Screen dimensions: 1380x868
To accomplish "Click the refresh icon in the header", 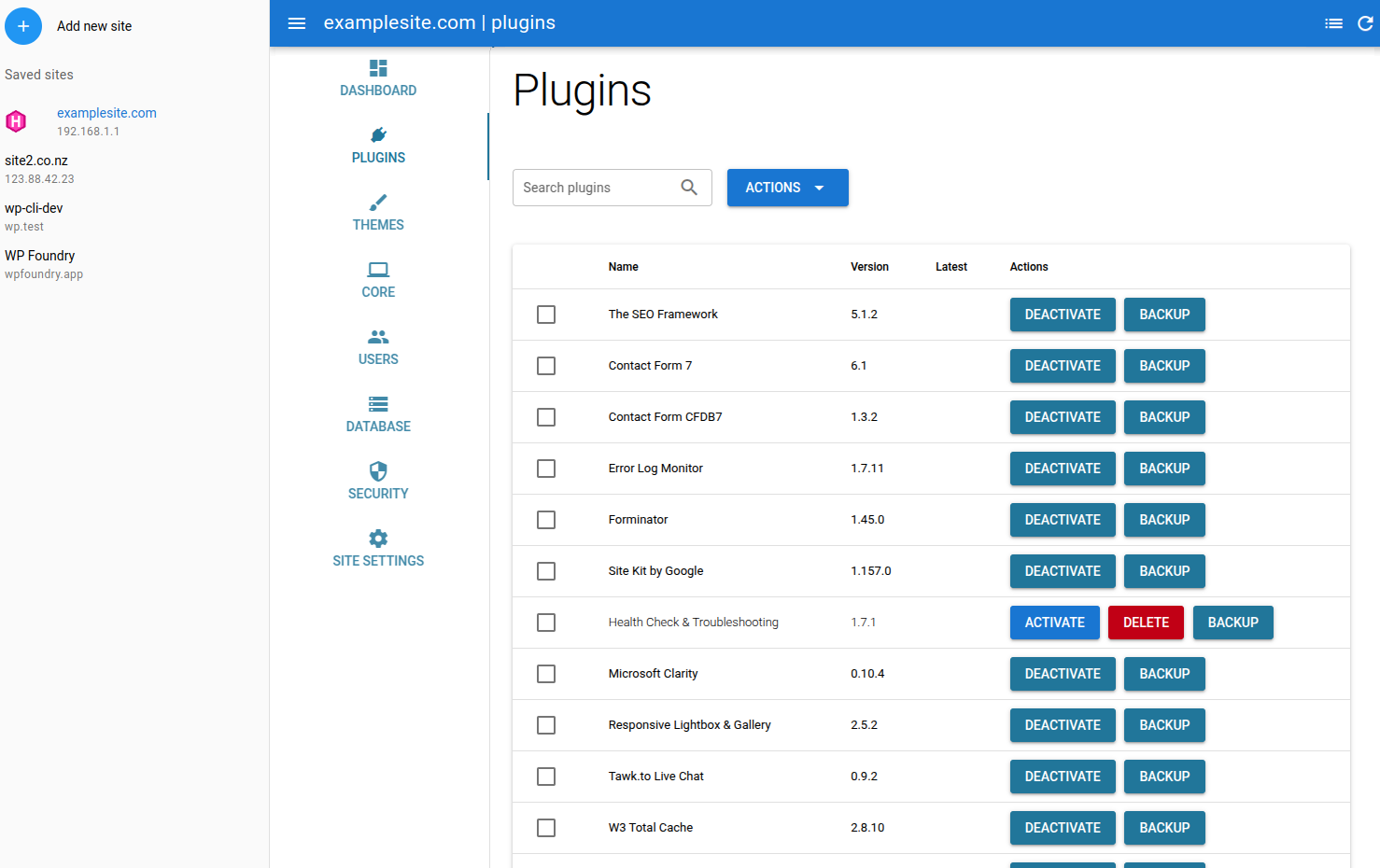I will [1365, 23].
